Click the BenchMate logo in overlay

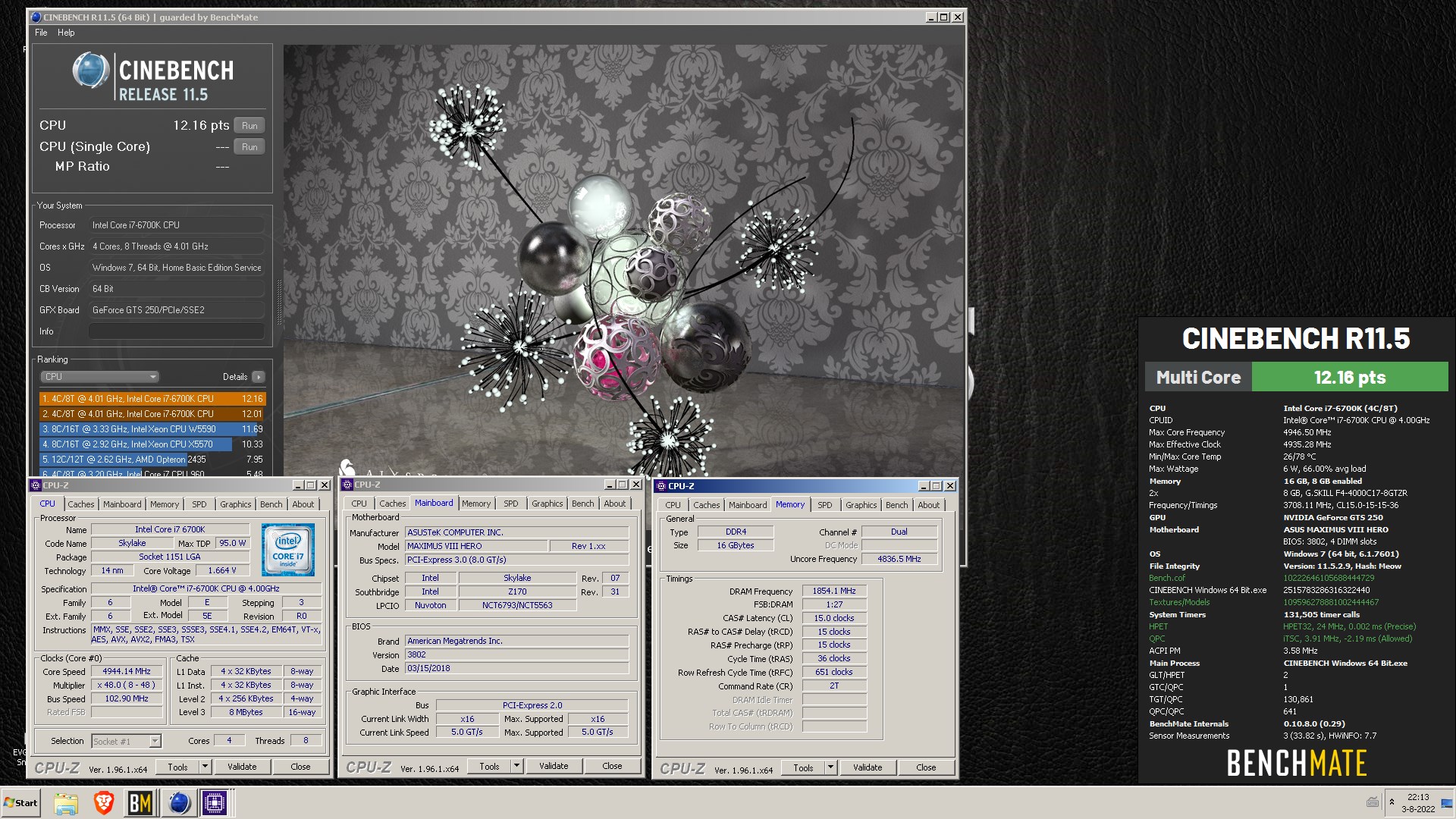click(x=1296, y=764)
